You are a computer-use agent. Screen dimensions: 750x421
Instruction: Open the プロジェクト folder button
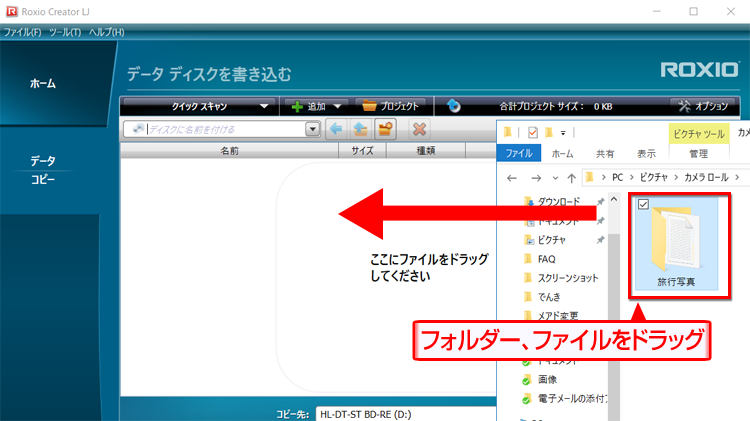point(390,106)
